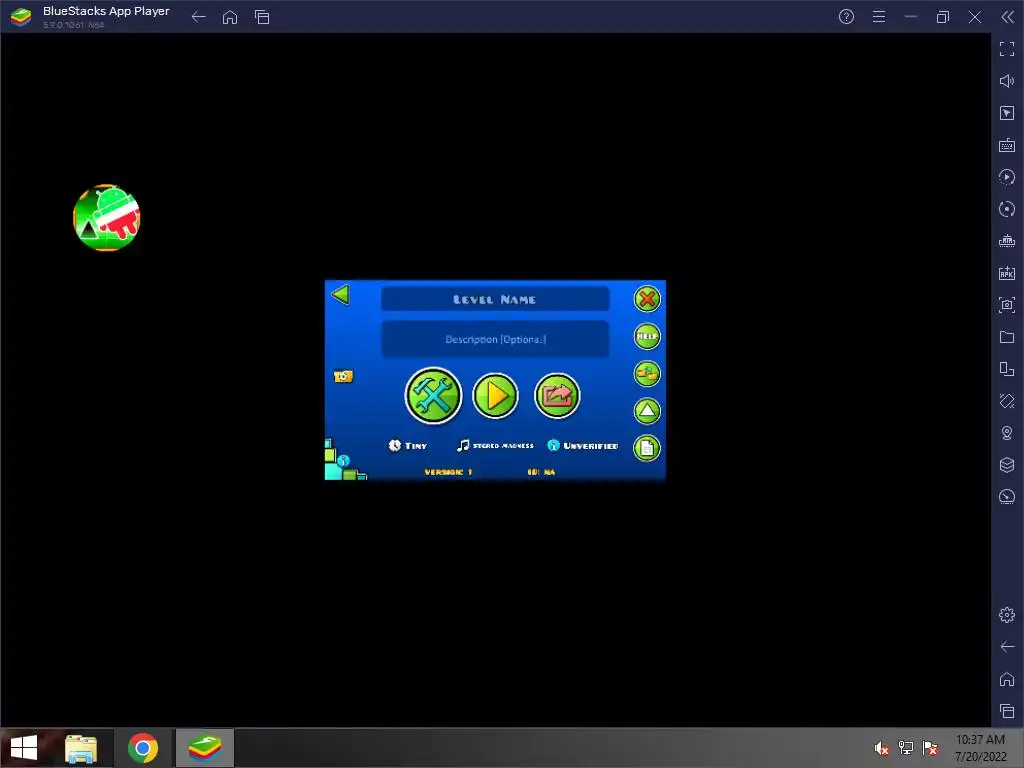1024x768 pixels.
Task: Click the volume speaker icon in sidebar
Action: 1007,81
